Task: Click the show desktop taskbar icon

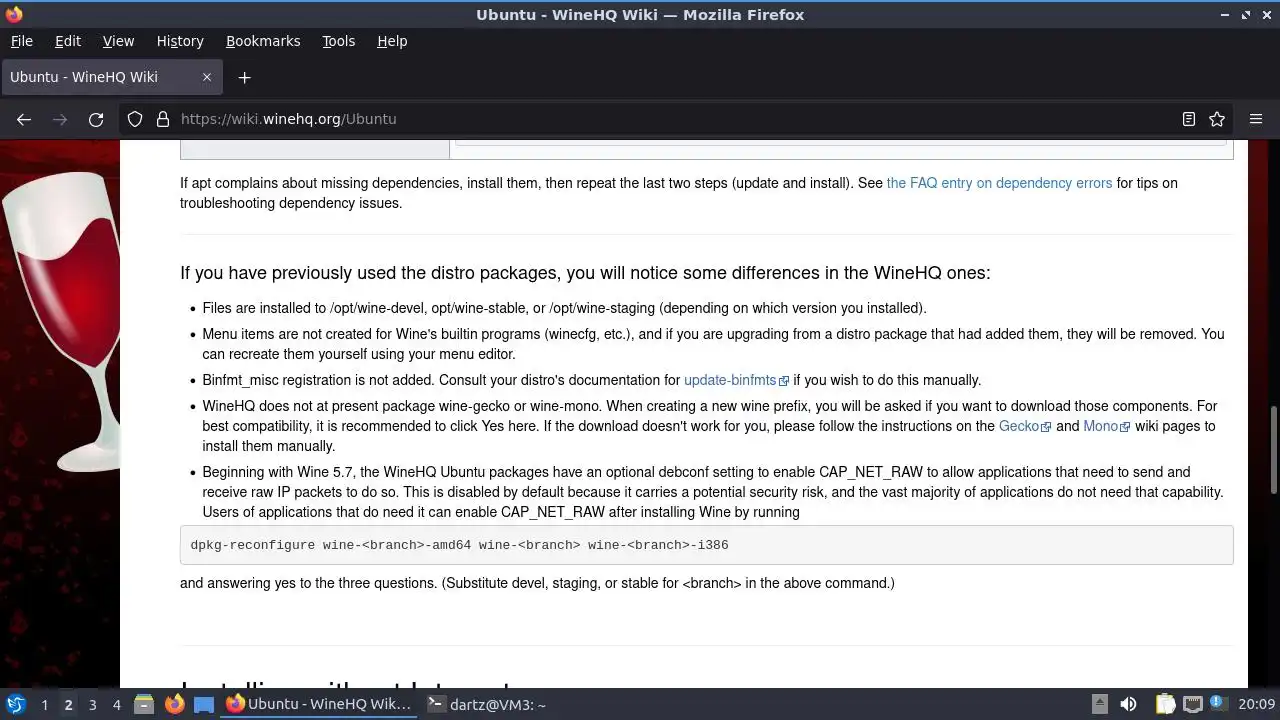Action: [x=204, y=704]
